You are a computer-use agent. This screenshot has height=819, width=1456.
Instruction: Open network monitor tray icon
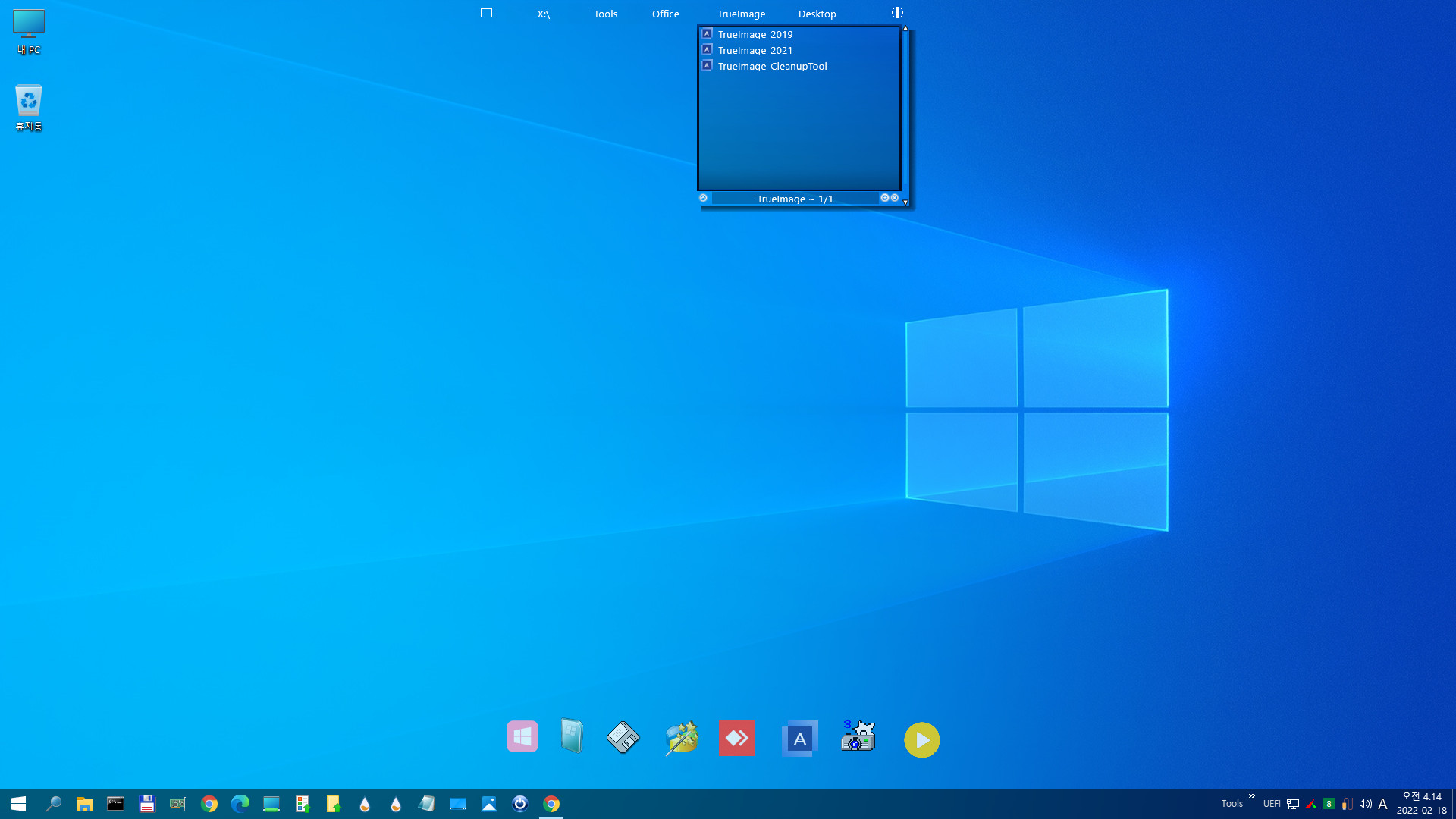pyautogui.click(x=1293, y=804)
